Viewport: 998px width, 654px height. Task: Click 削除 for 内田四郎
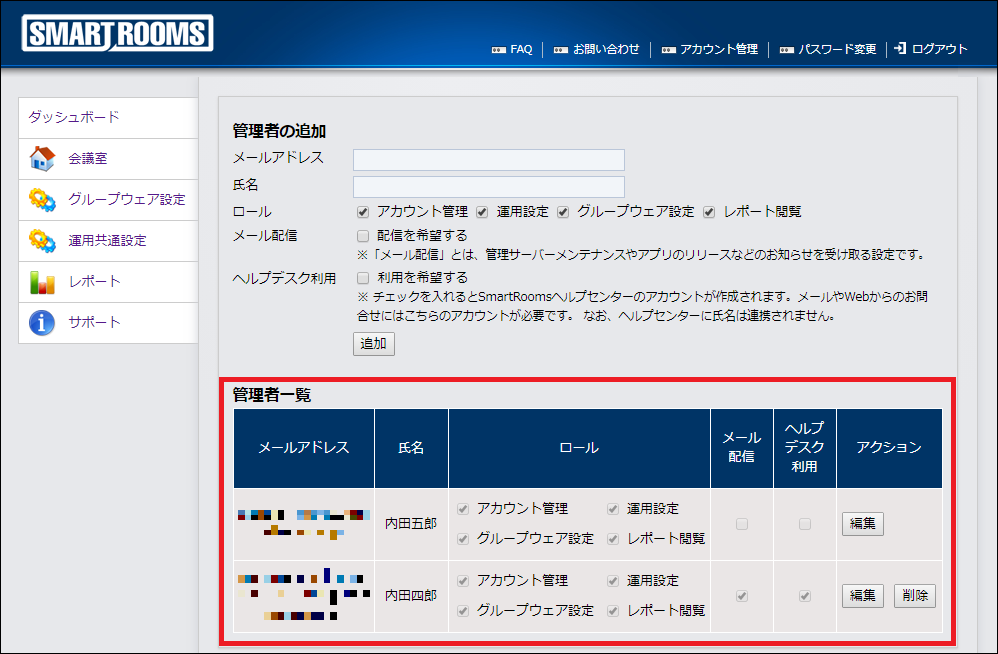click(x=914, y=595)
